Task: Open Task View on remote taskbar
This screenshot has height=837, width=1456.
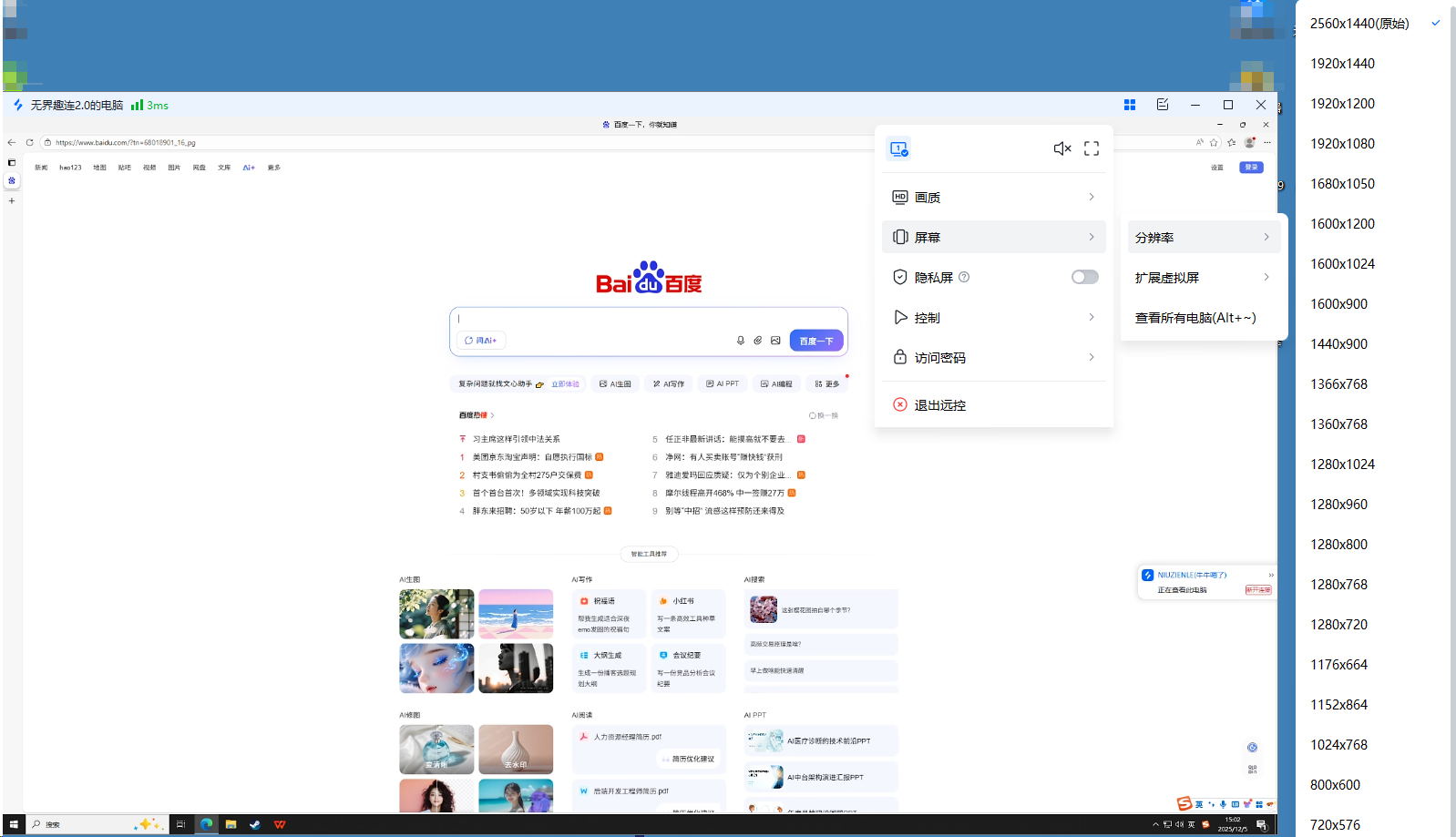Action: pyautogui.click(x=180, y=824)
